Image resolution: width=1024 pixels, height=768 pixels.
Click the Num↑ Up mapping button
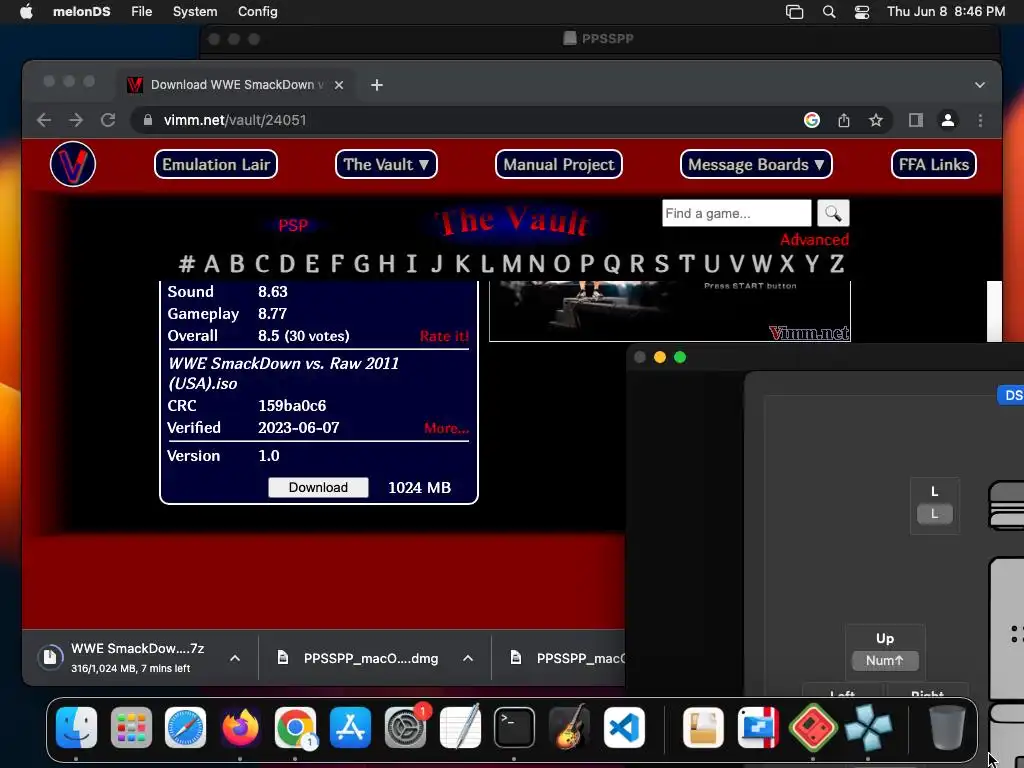coord(885,661)
